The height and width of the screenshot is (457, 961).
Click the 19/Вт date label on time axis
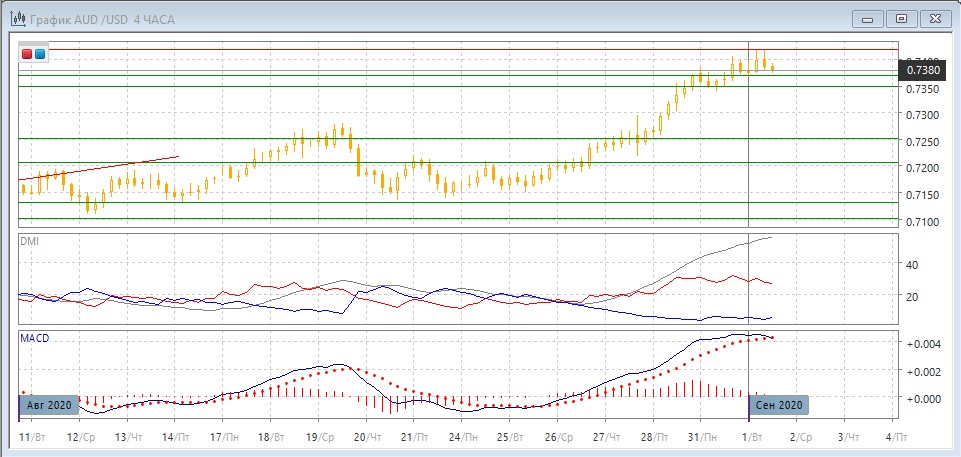pyautogui.click(x=318, y=438)
